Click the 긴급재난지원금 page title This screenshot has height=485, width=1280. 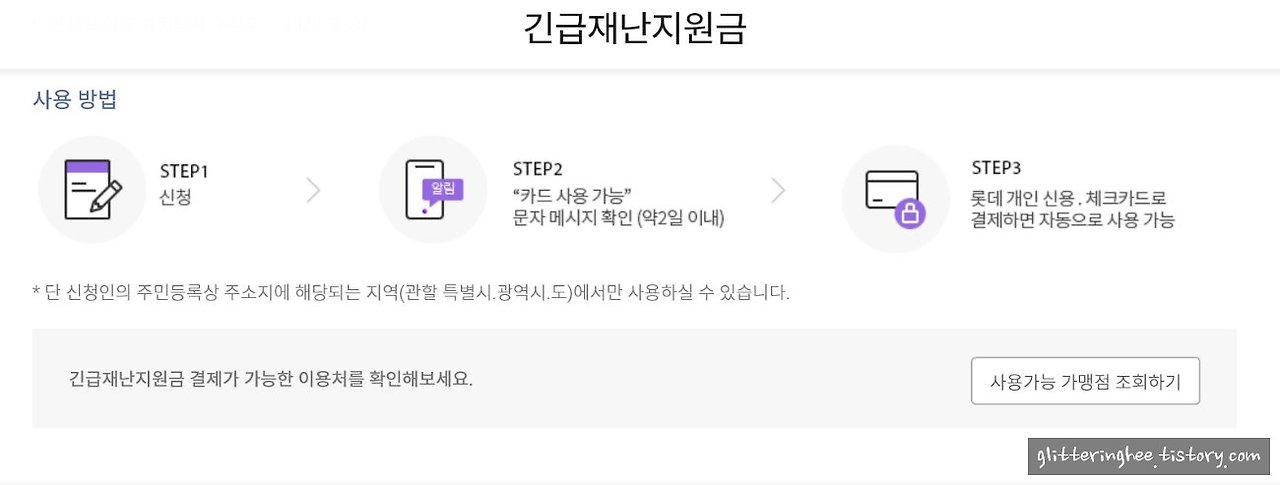click(635, 29)
